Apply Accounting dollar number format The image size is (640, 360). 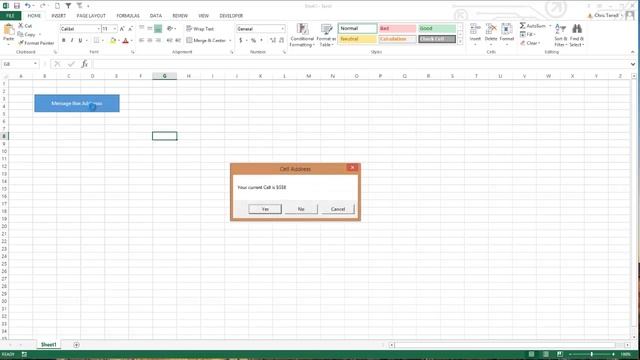click(241, 40)
